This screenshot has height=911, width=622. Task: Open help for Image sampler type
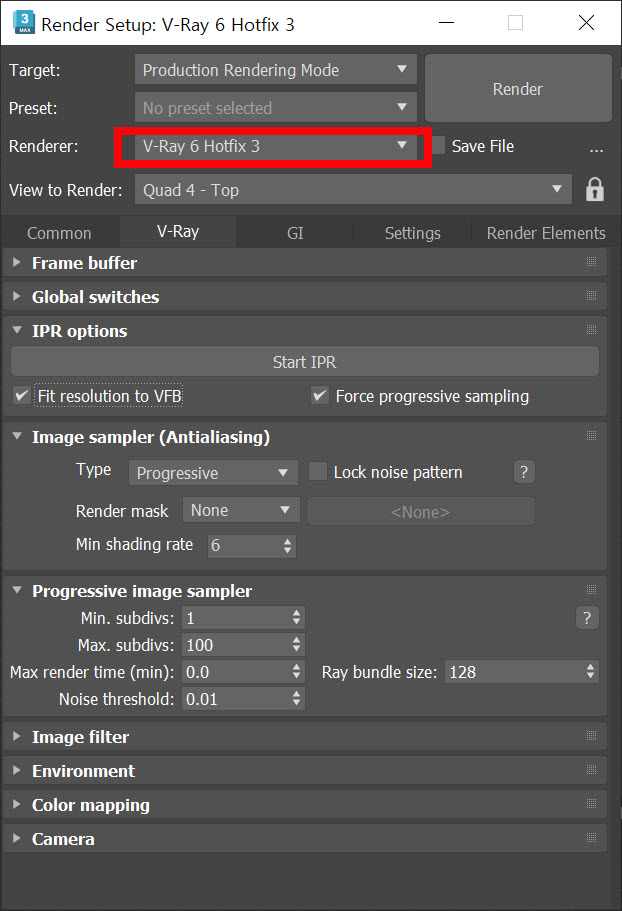524,472
